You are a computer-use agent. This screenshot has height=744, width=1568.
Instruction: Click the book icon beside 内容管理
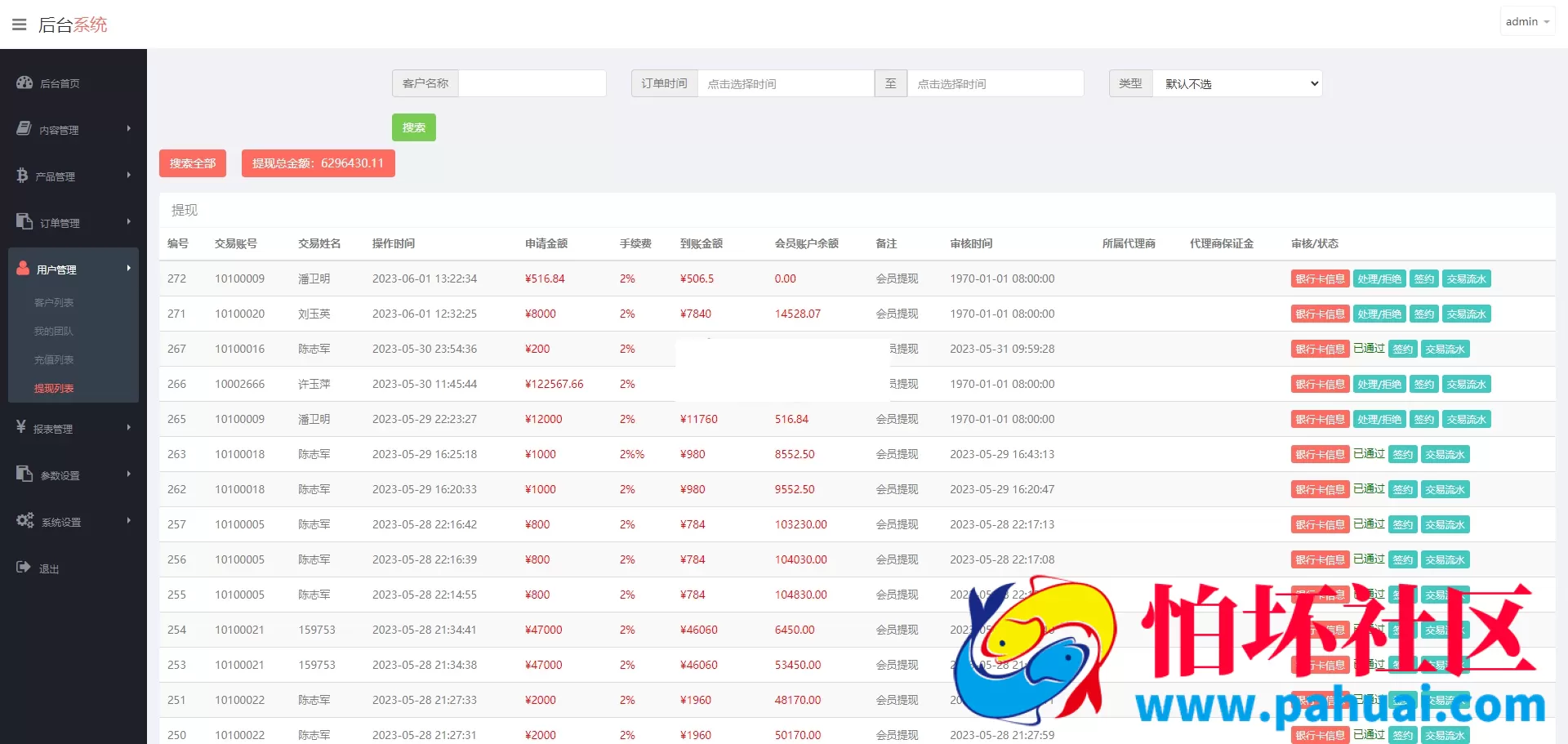(24, 129)
